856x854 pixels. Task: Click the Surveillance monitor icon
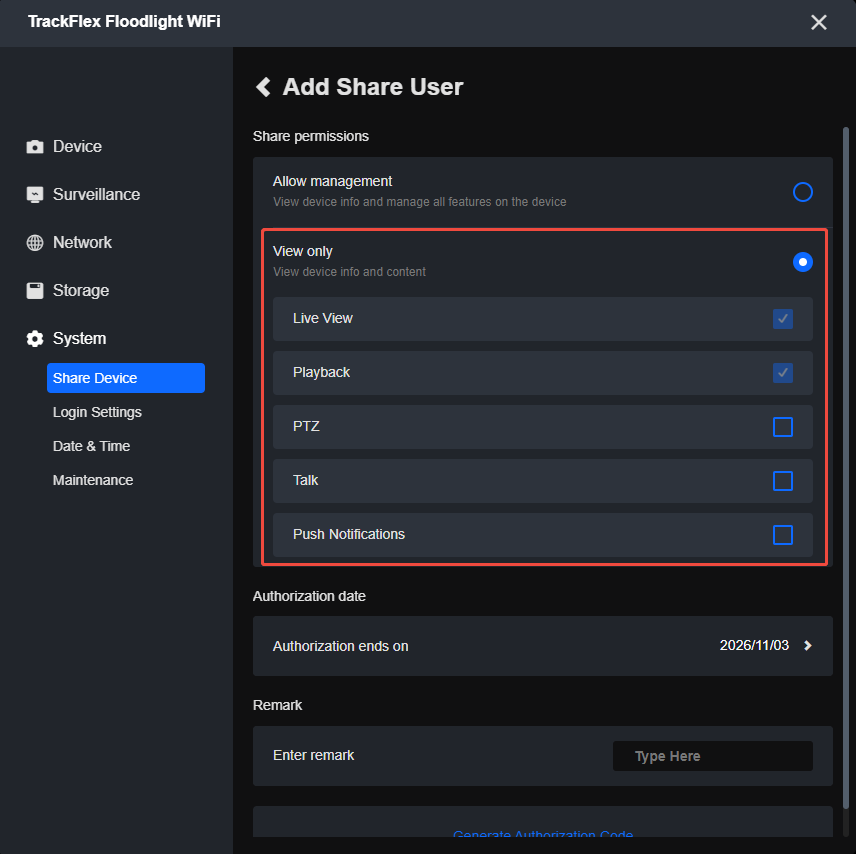point(35,195)
